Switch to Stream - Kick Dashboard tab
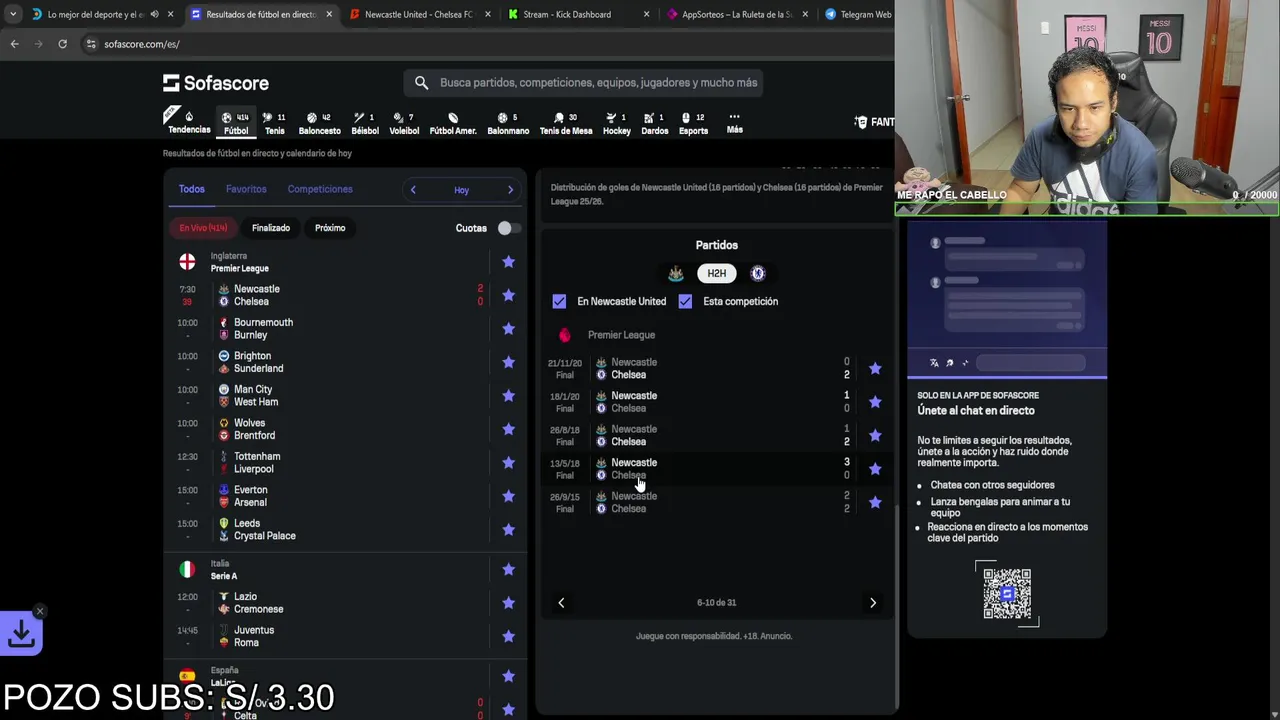The image size is (1280, 720). coord(578,14)
